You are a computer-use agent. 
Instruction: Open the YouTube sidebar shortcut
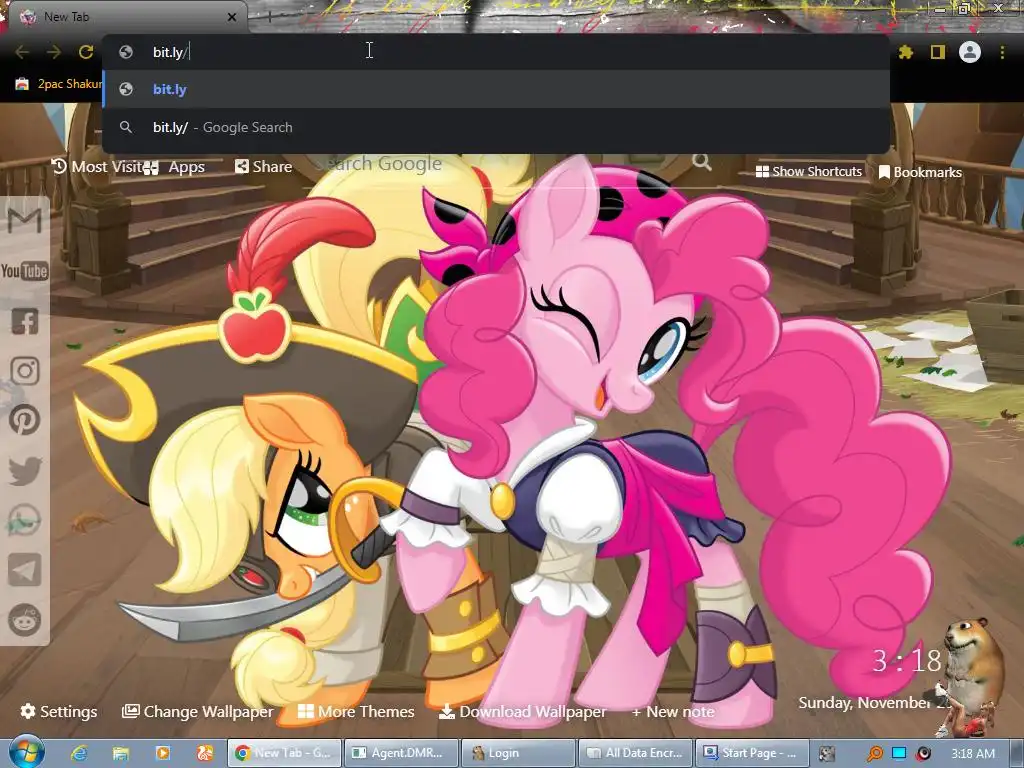25,270
